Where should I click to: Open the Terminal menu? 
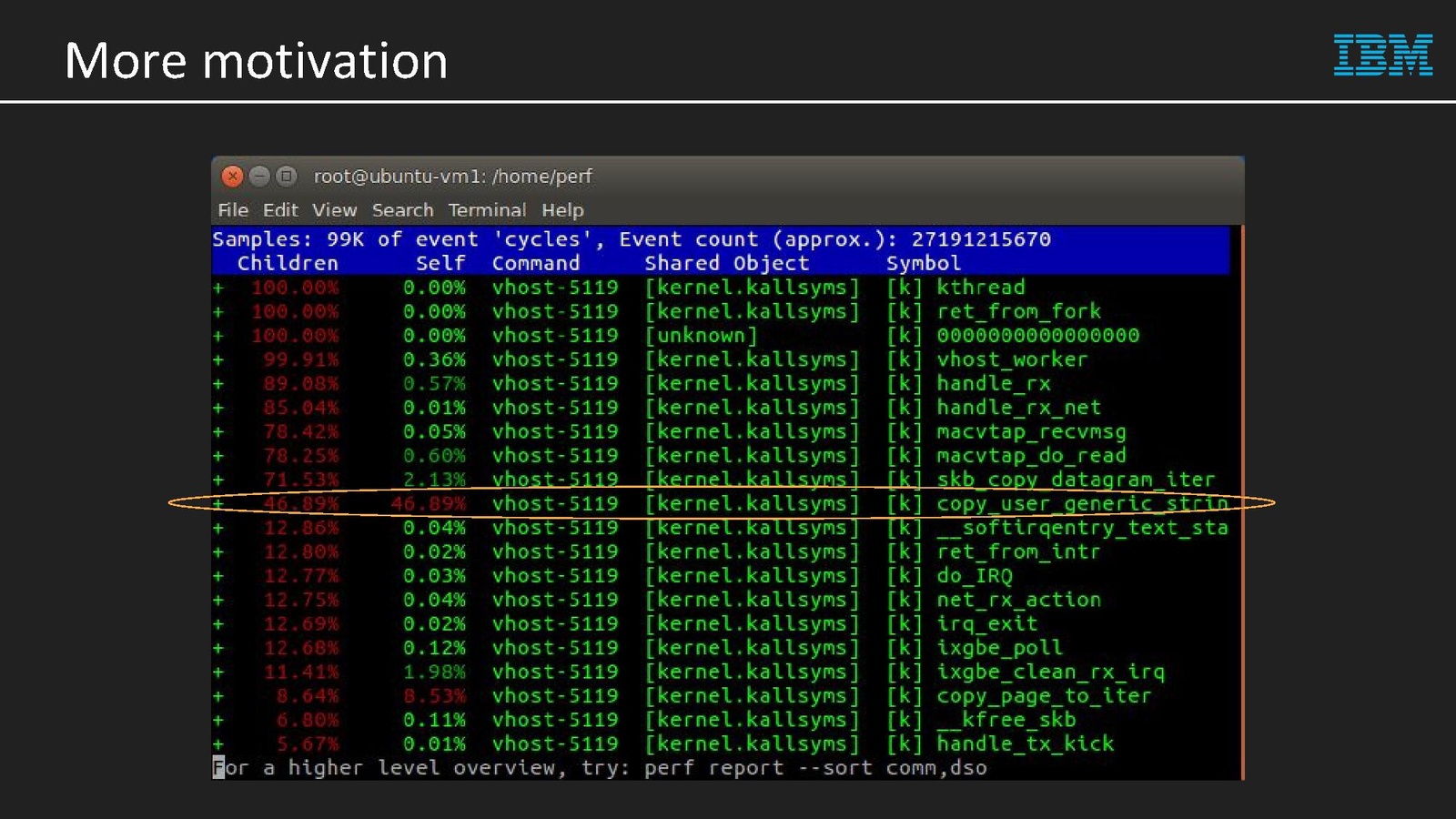click(487, 210)
